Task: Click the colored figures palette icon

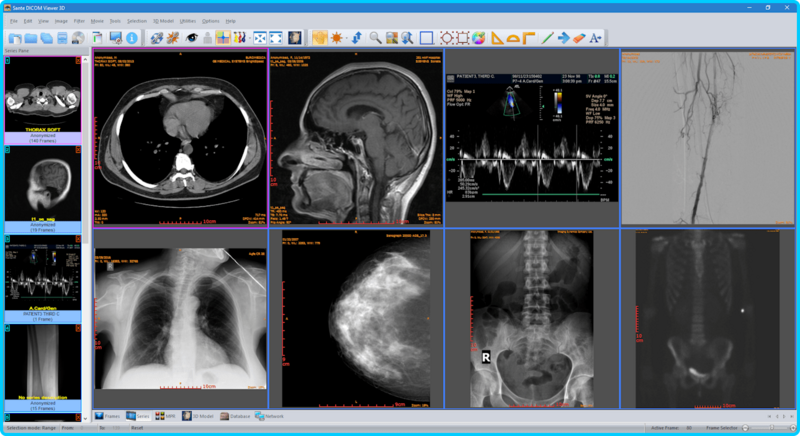Action: [239, 38]
